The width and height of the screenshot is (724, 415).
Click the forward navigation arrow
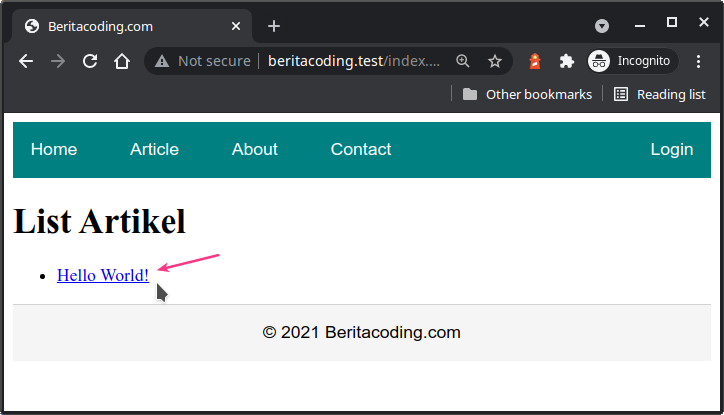coord(58,61)
